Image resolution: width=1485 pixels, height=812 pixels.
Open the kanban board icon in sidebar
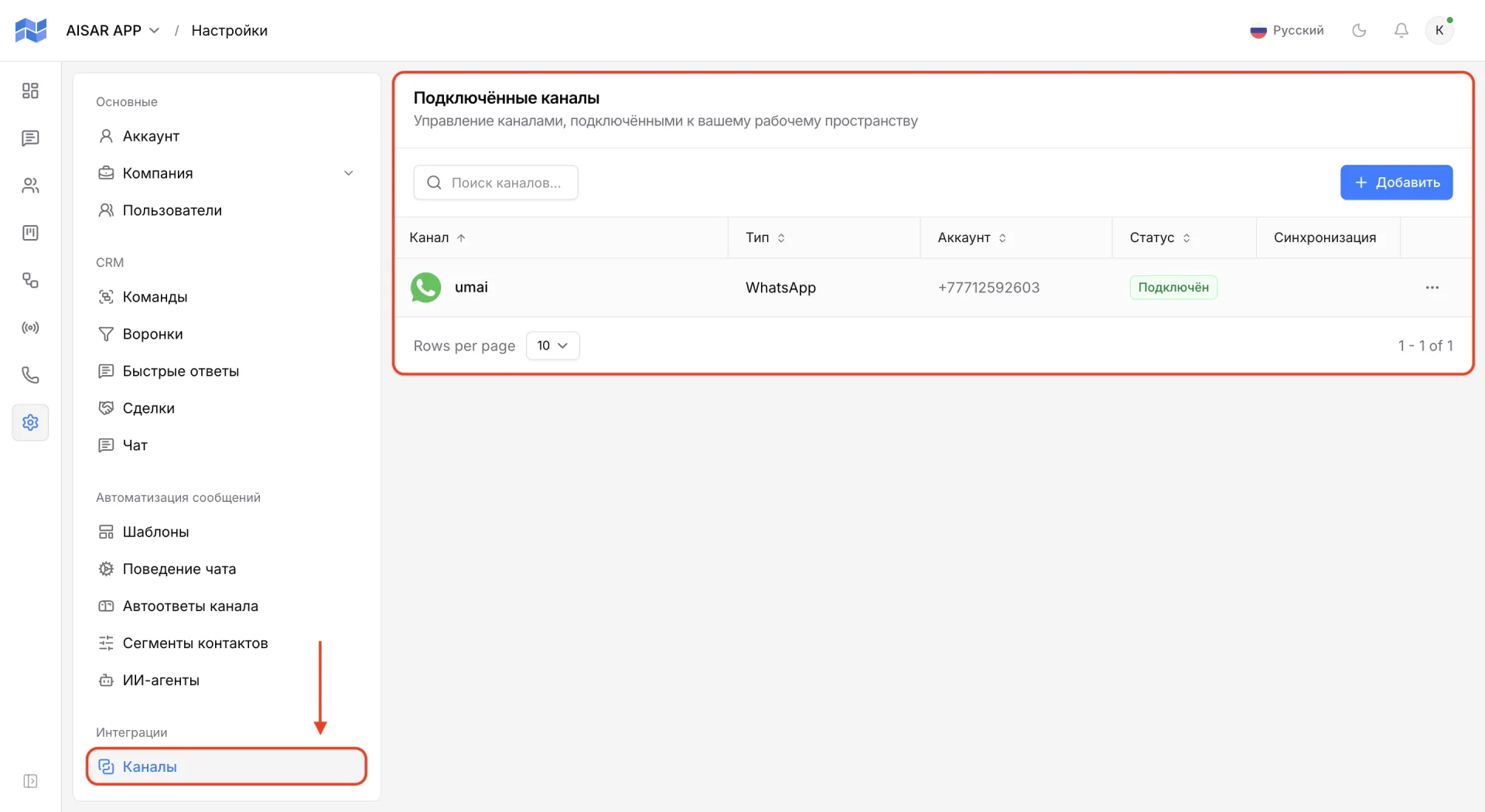[x=30, y=233]
